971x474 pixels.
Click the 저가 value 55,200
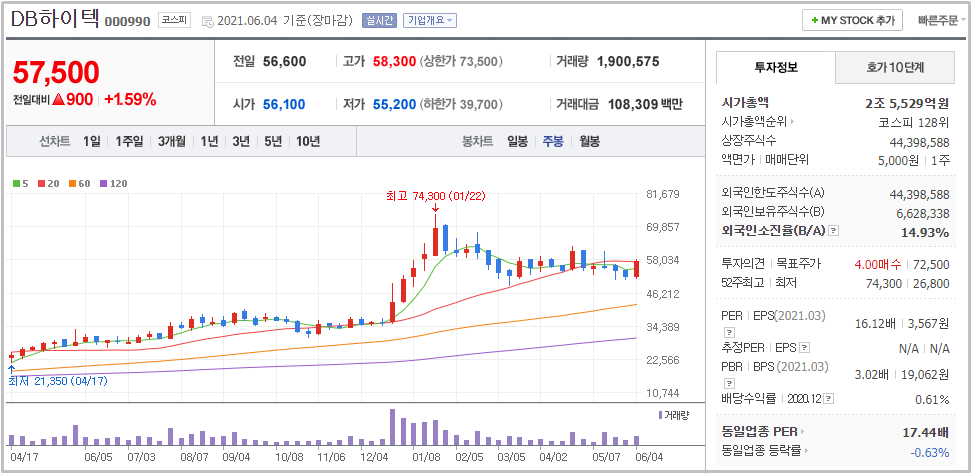point(394,105)
